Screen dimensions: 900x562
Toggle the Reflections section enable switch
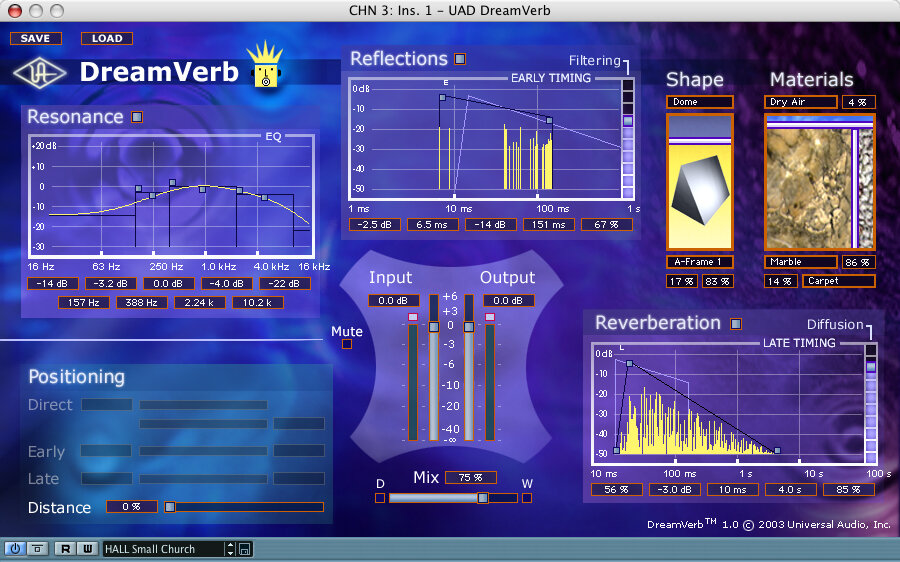click(460, 59)
